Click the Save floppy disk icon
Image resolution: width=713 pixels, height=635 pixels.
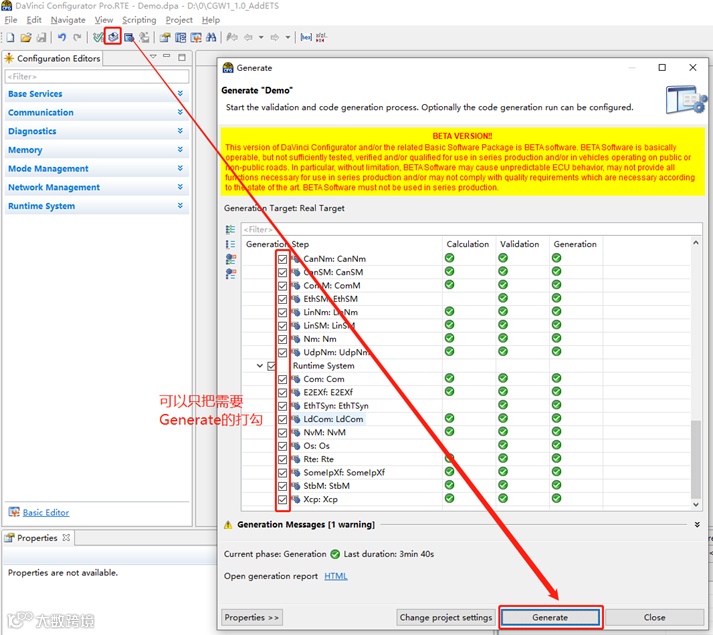(x=41, y=37)
